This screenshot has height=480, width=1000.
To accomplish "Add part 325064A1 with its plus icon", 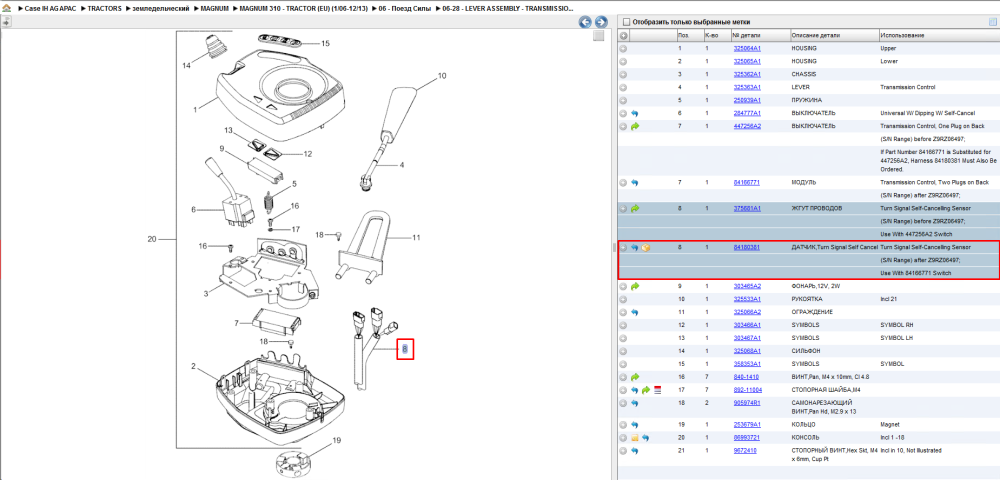I will click(x=624, y=48).
